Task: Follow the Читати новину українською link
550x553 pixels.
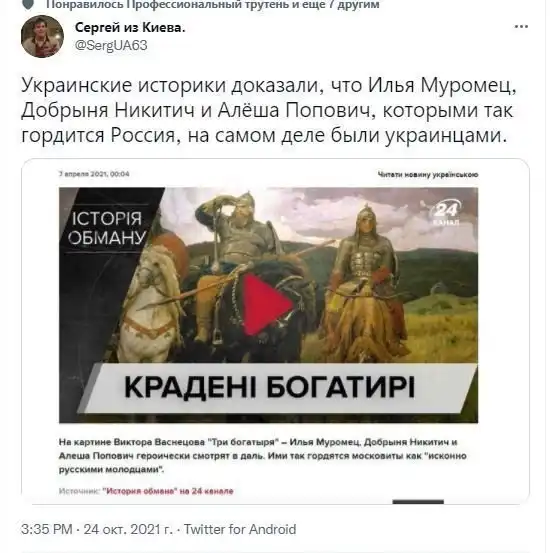Action: pyautogui.click(x=428, y=174)
